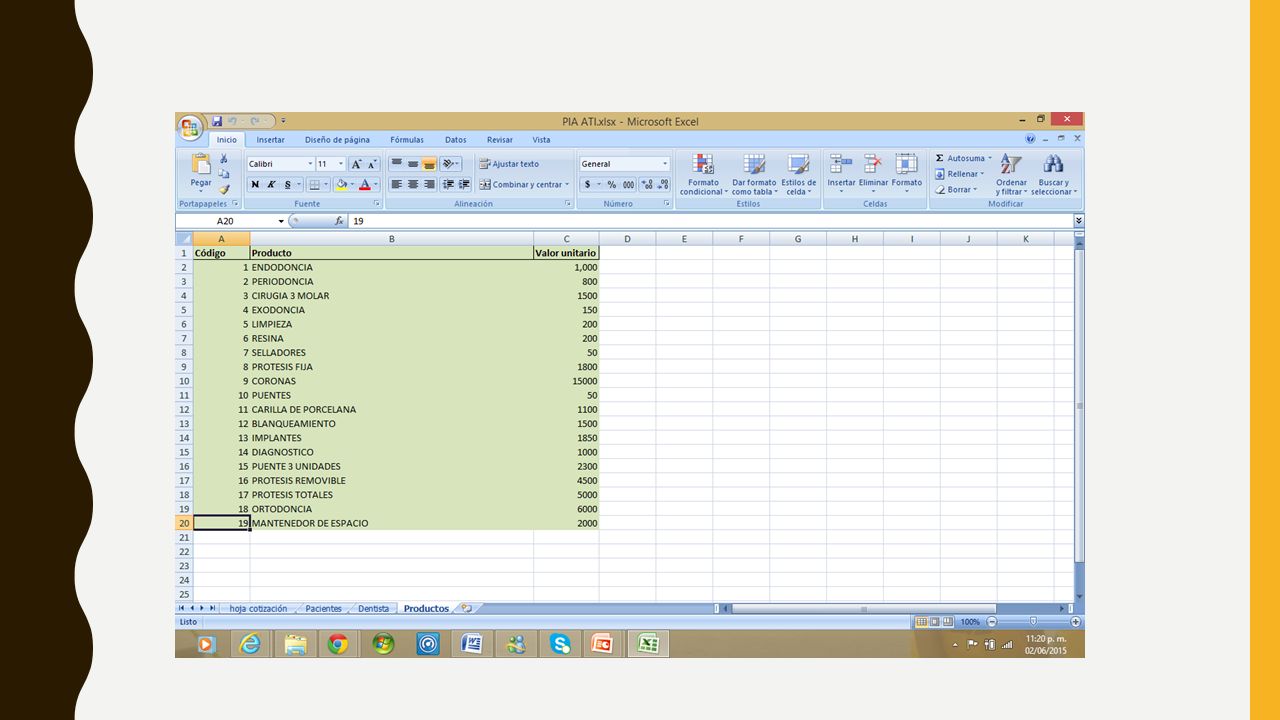Viewport: 1280px width, 720px height.
Task: Select the Format Painter brush icon
Action: [x=224, y=189]
